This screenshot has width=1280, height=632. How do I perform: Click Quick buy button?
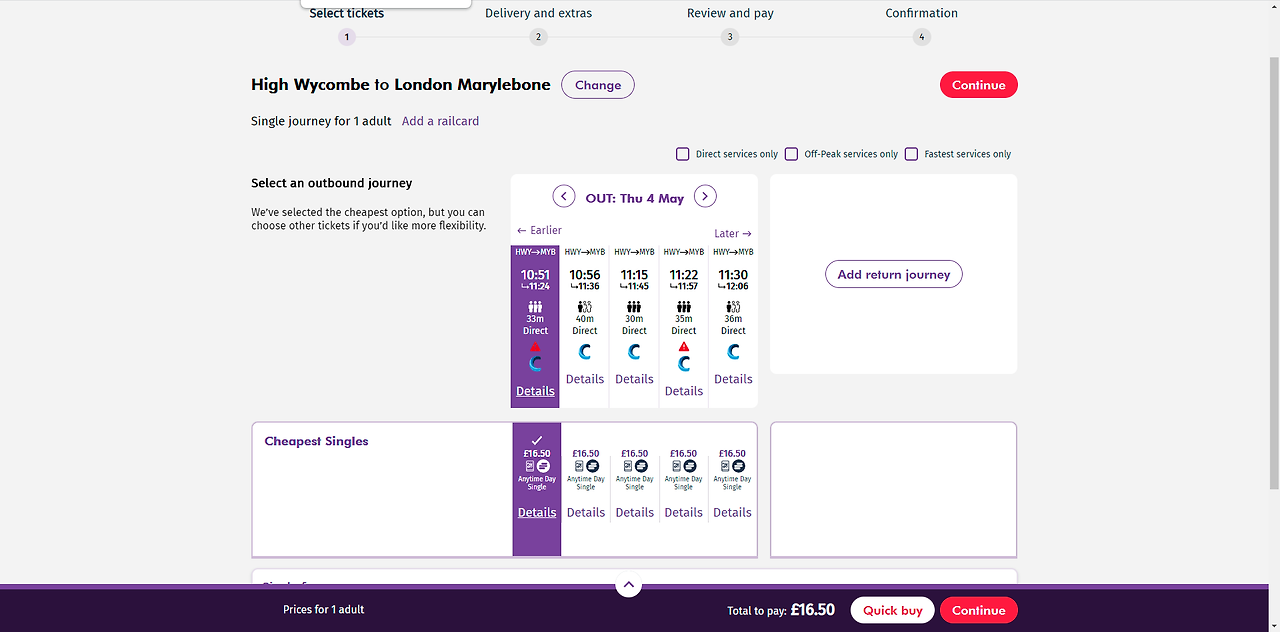pos(893,610)
